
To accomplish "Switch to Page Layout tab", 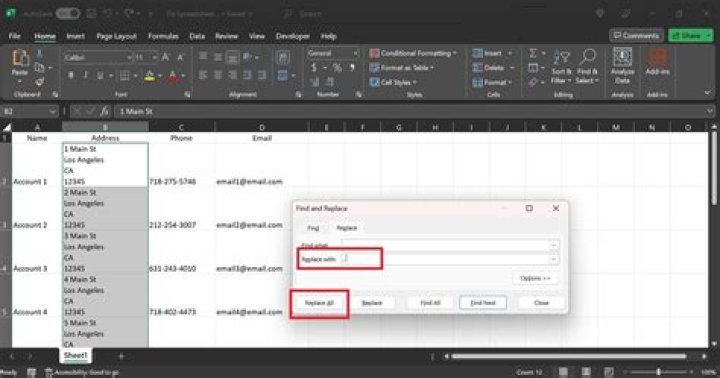I will pos(116,36).
